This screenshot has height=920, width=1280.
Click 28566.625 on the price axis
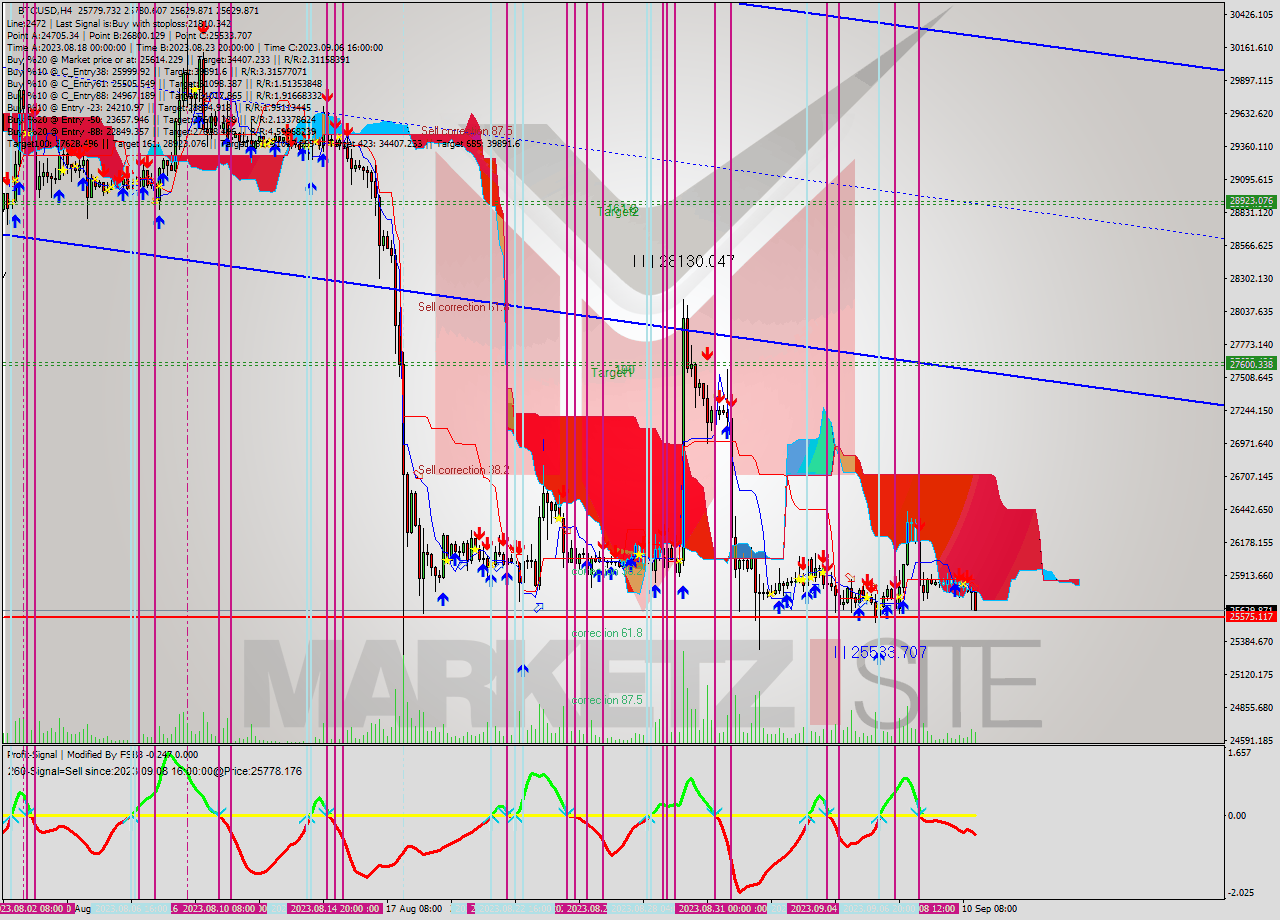pyautogui.click(x=1251, y=245)
